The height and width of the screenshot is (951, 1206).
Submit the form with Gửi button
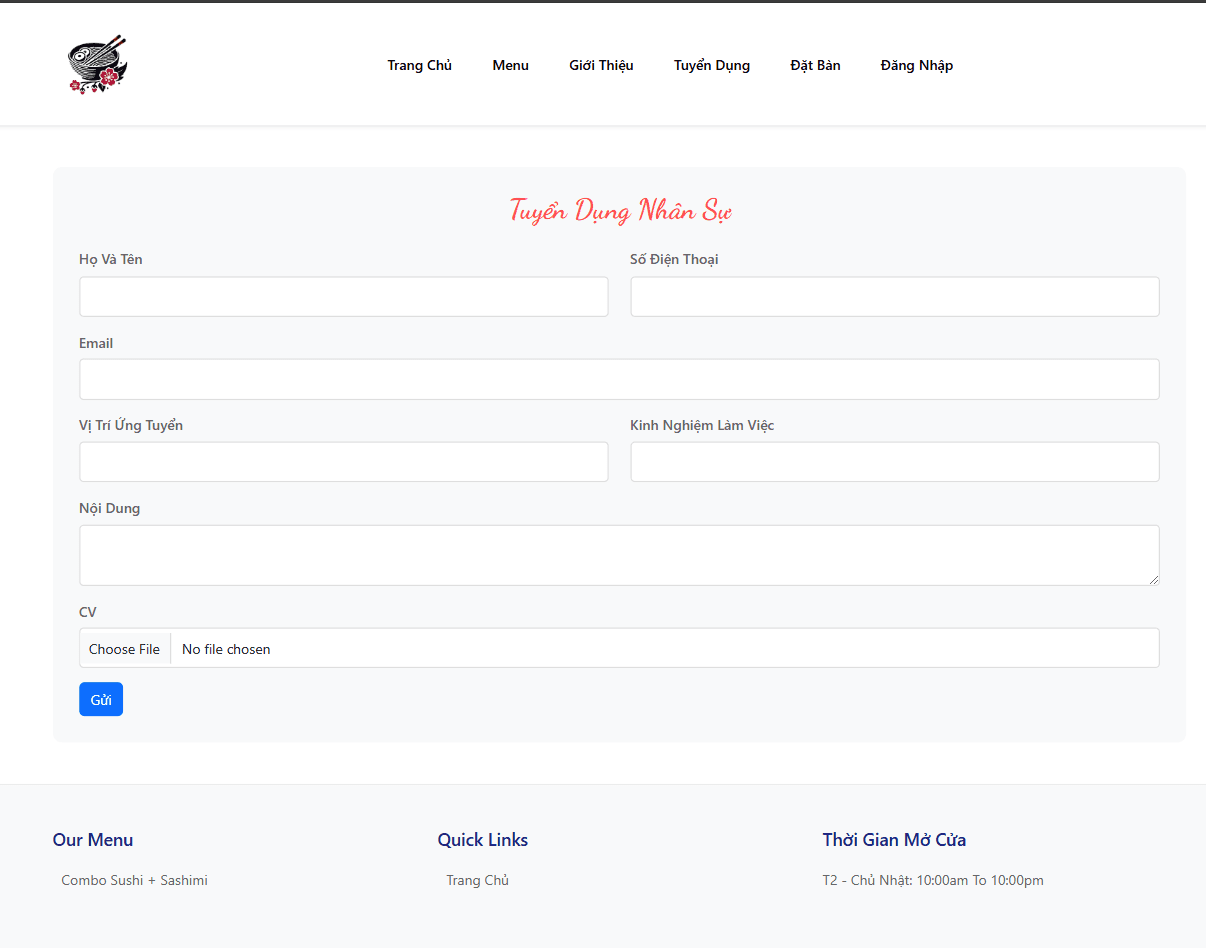point(101,699)
